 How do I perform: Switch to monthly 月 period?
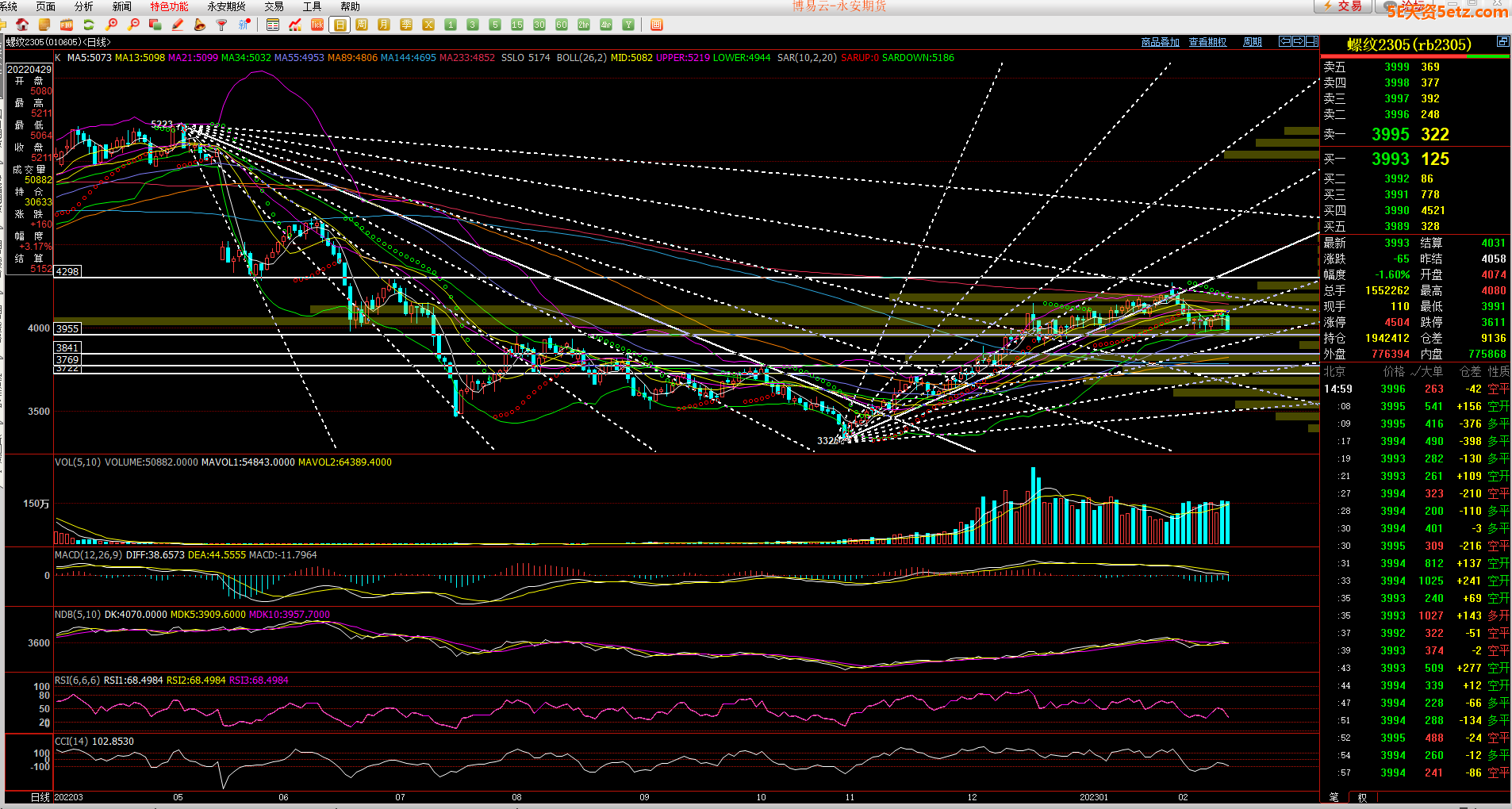coord(384,25)
